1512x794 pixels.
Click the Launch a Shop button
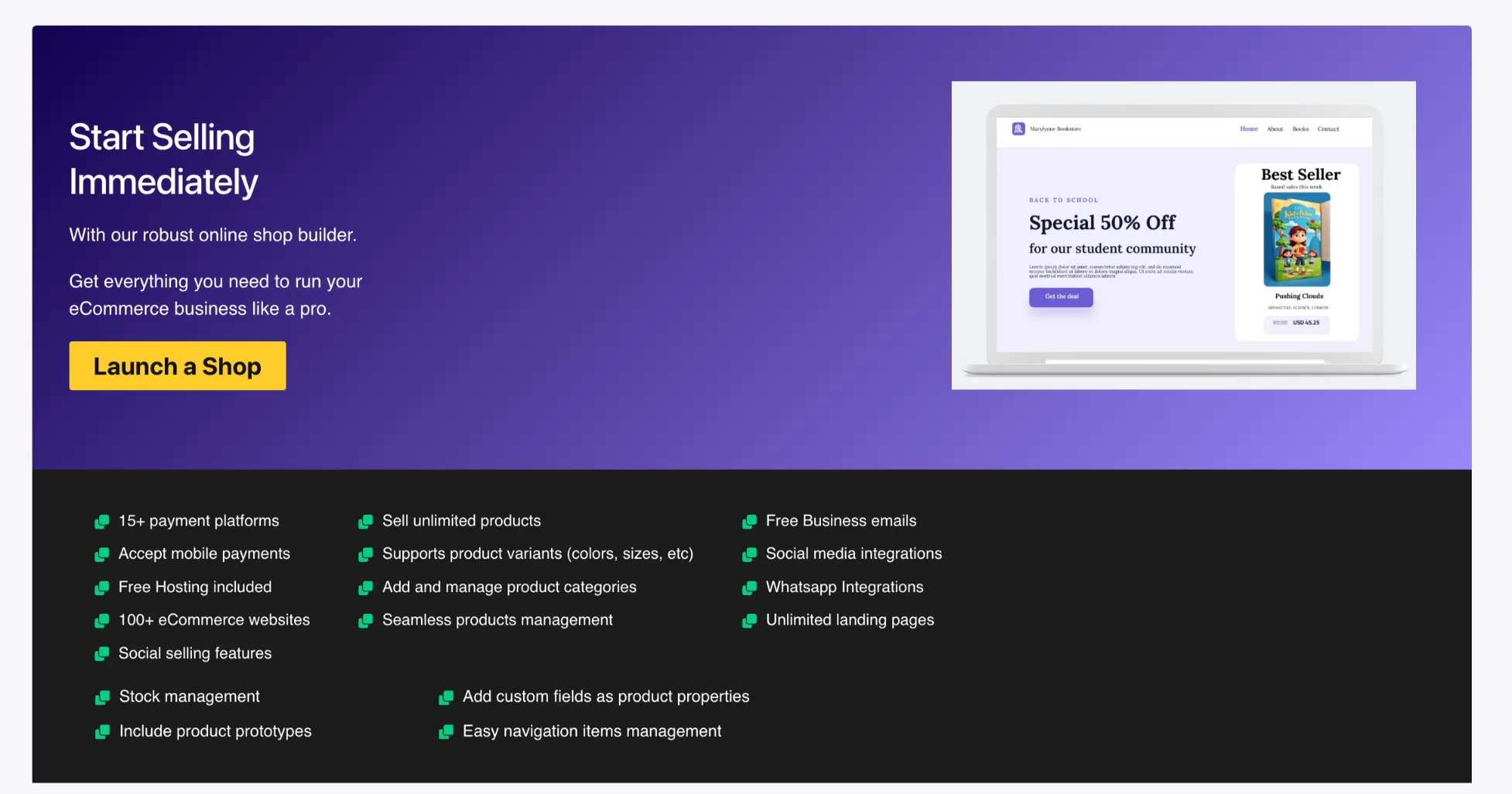(177, 366)
